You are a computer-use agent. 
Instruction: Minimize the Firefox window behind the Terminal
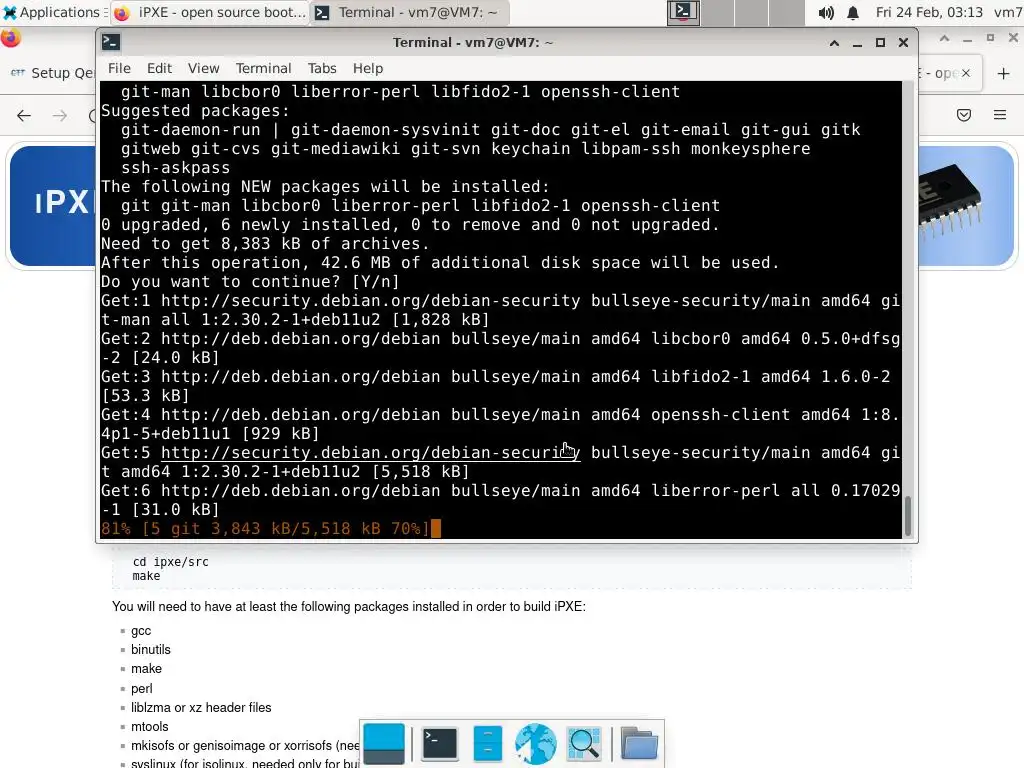click(967, 39)
